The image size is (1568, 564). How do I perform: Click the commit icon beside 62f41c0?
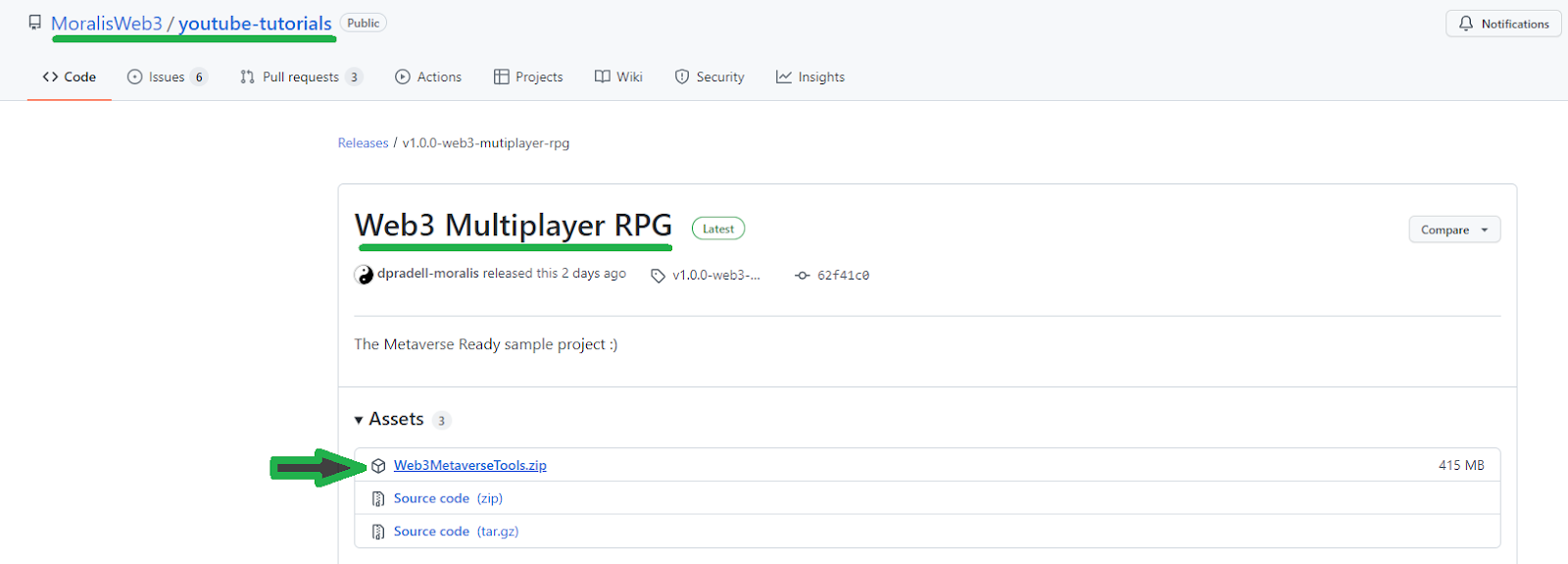pos(803,276)
